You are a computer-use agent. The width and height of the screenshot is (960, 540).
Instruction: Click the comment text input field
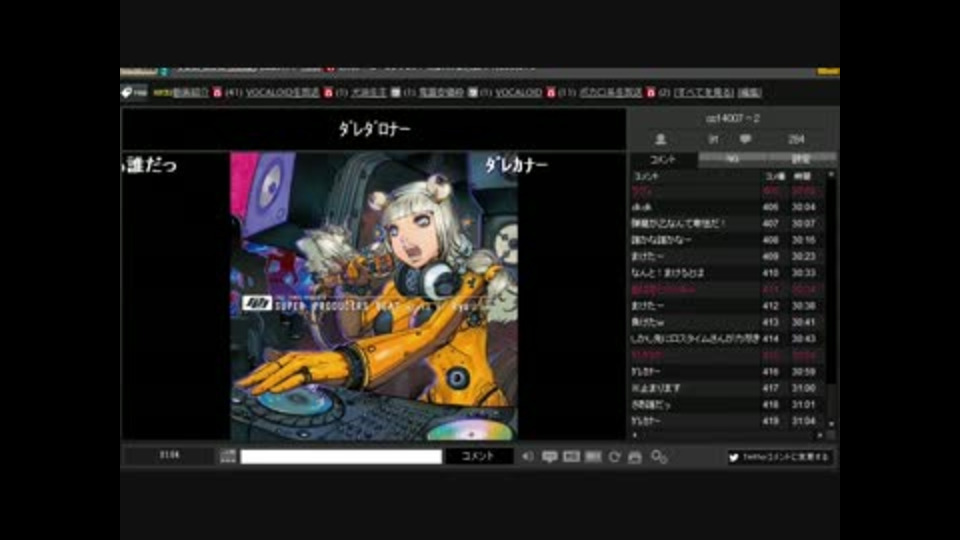(x=341, y=457)
